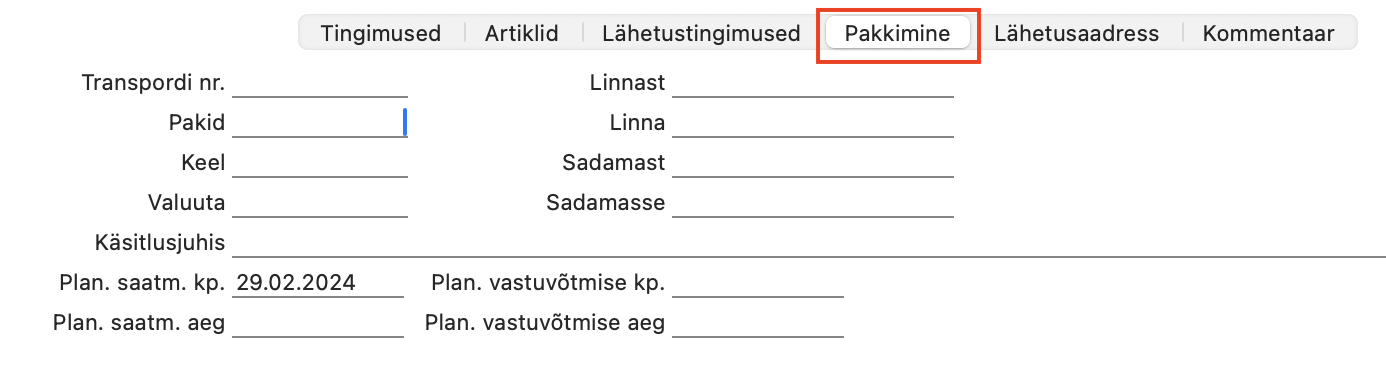This screenshot has width=1386, height=378.
Task: Click the Transpordi nr. label text
Action: point(153,83)
